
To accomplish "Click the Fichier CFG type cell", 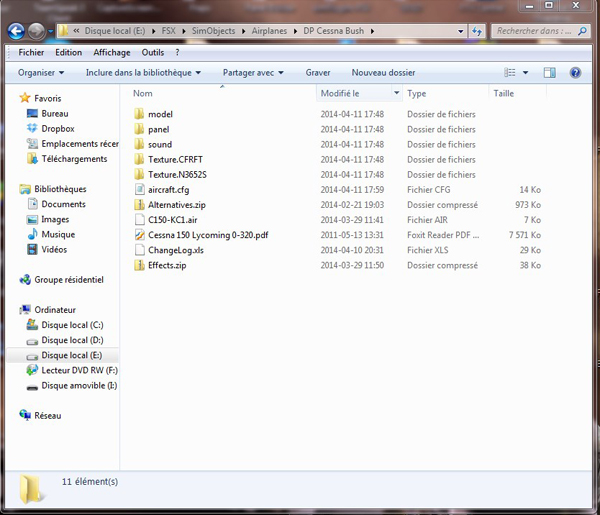I will pos(429,189).
